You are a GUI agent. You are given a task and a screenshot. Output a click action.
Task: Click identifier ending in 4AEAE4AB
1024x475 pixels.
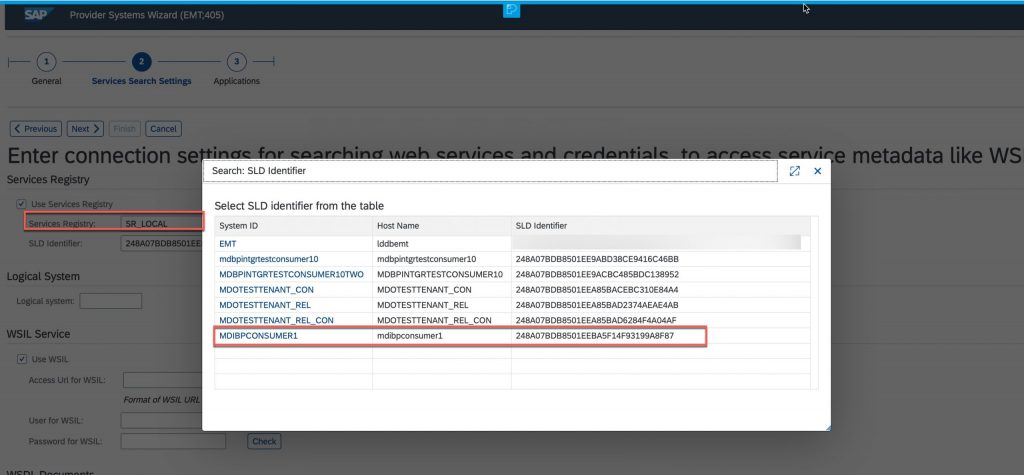(x=597, y=305)
